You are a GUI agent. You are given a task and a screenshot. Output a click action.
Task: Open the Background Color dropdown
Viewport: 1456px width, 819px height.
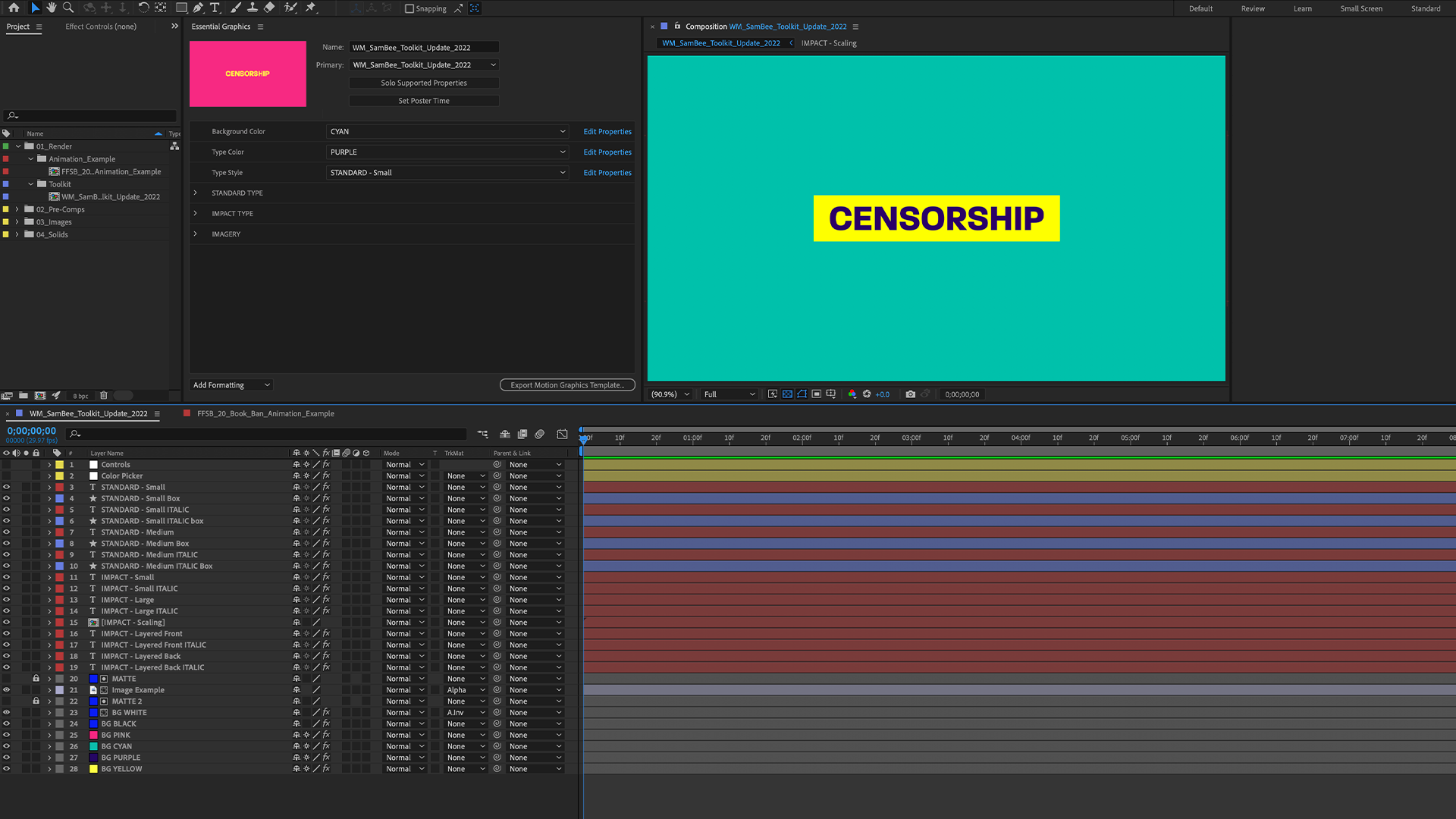(447, 131)
